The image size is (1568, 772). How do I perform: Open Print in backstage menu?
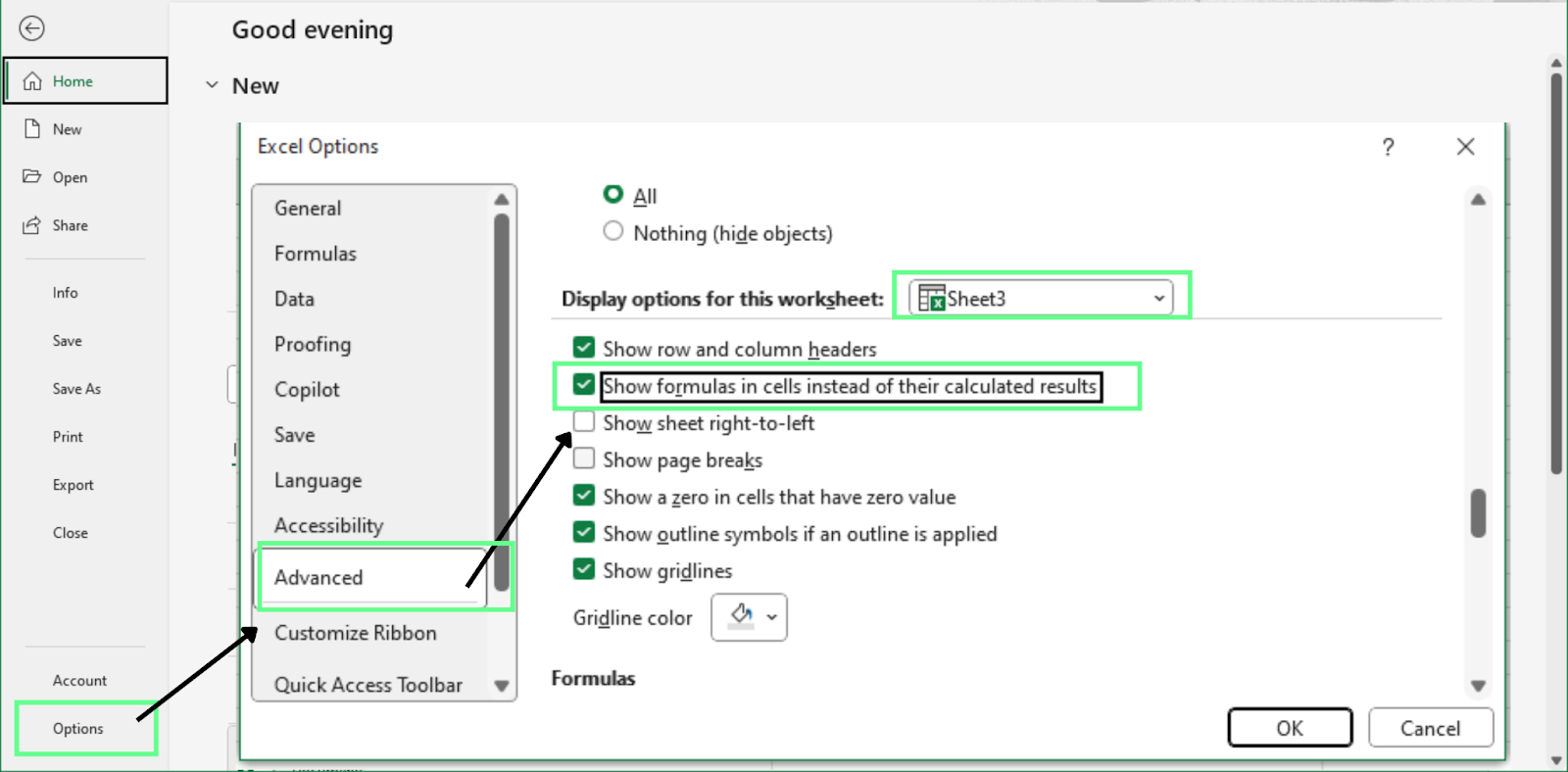(68, 436)
